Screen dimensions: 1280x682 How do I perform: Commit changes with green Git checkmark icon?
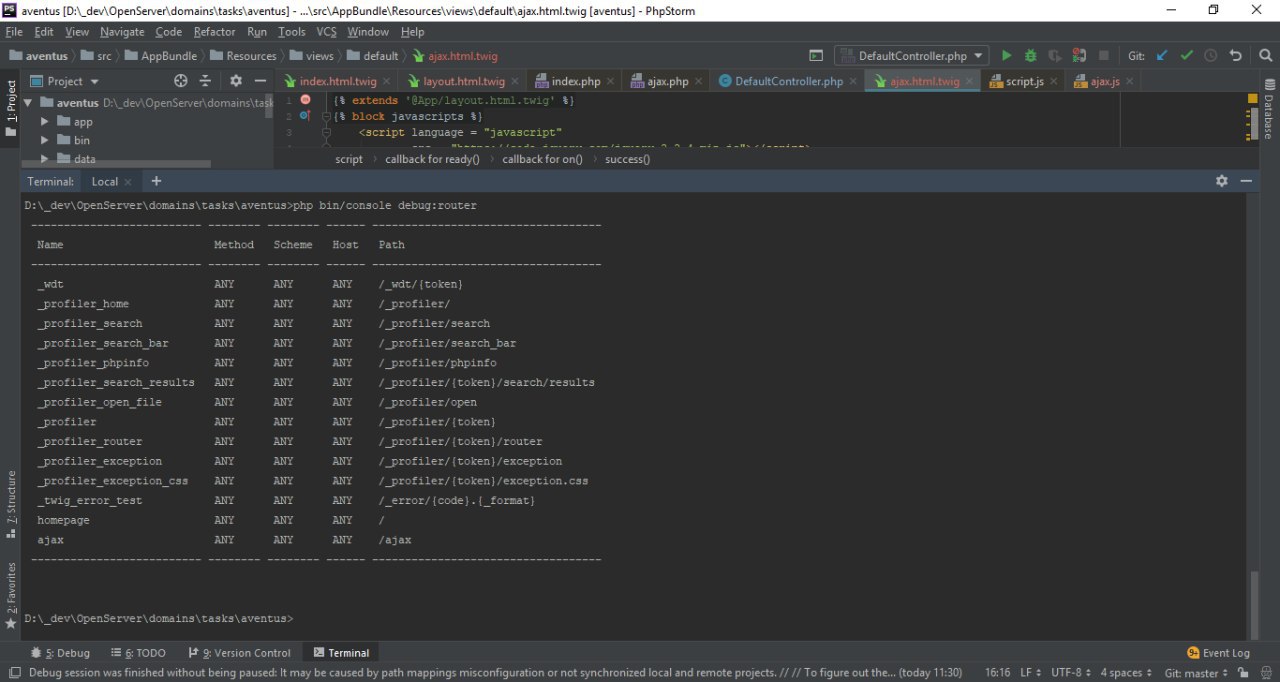[x=1186, y=56]
